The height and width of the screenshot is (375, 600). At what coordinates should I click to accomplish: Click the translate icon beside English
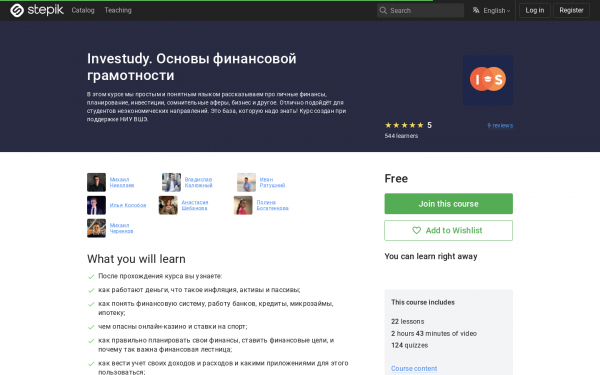click(476, 10)
